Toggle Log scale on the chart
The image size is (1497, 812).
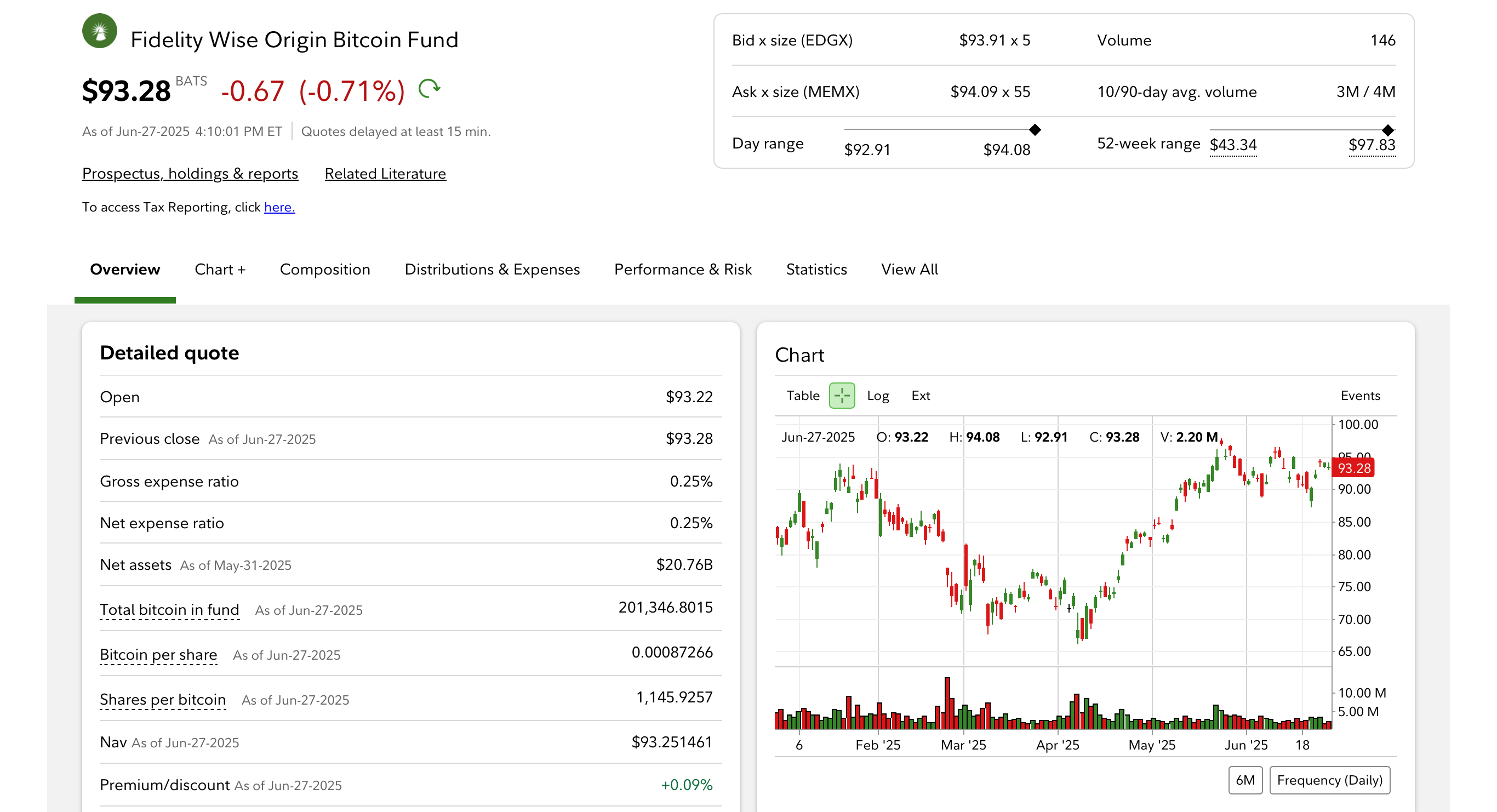point(877,396)
